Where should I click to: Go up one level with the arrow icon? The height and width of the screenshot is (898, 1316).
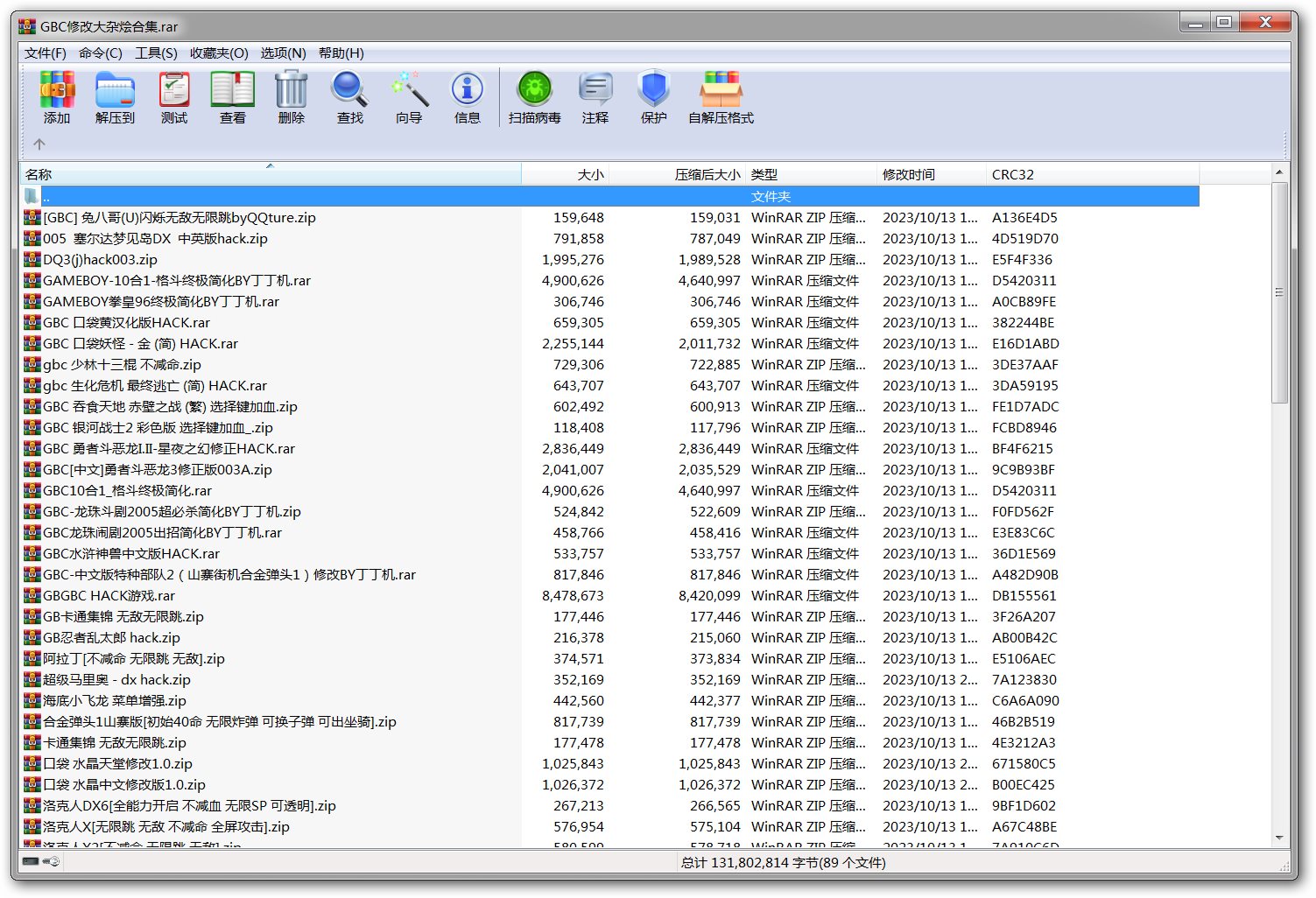[x=39, y=144]
